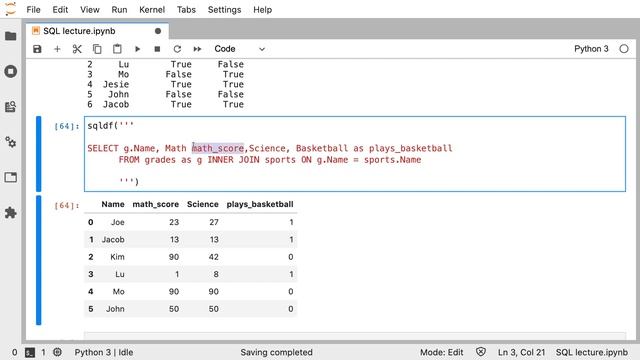
Task: Open the Property Inspector gears icon
Action: tap(11, 142)
